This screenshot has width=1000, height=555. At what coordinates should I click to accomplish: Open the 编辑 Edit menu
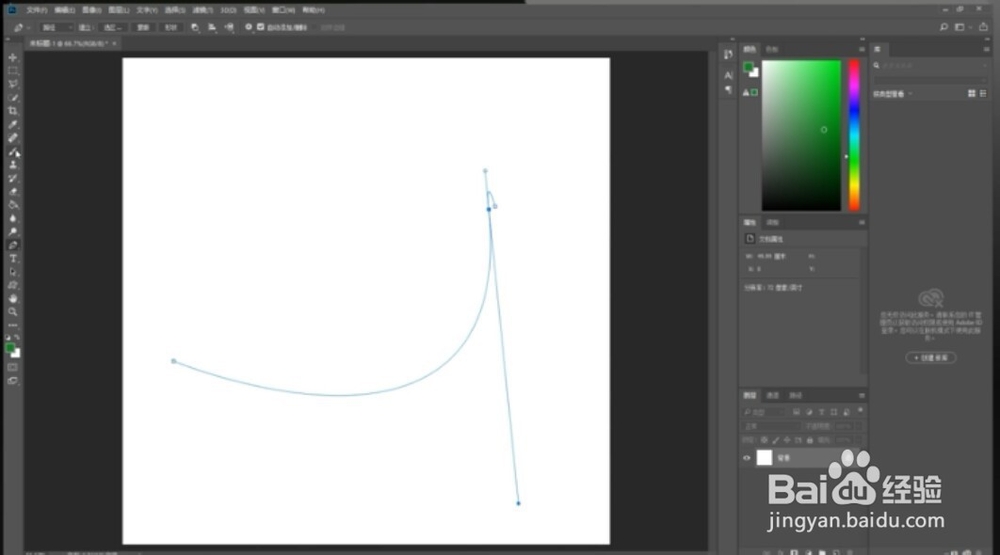tap(64, 10)
